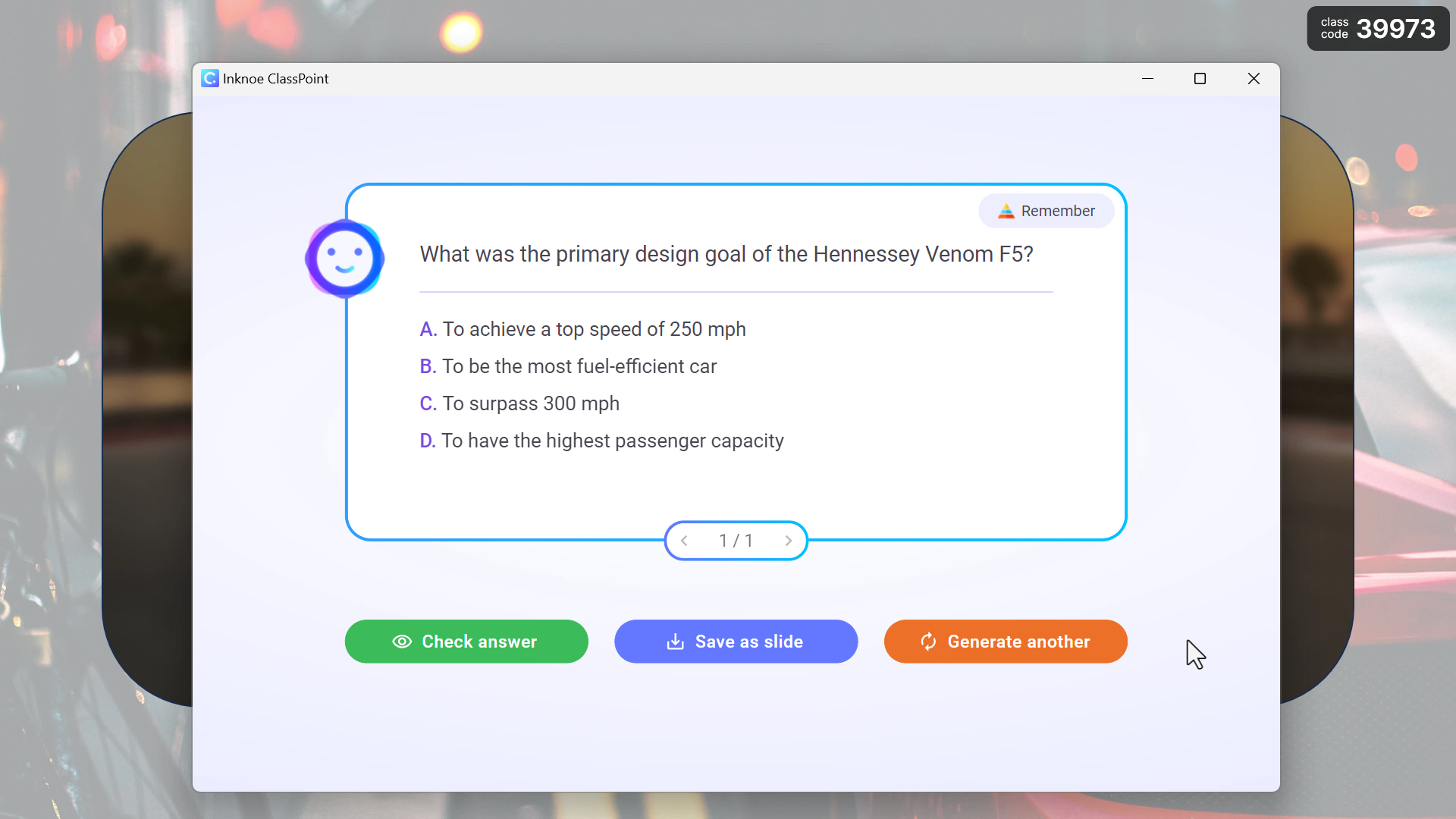Click the forward navigation arrow
The image size is (1456, 819).
(x=789, y=540)
